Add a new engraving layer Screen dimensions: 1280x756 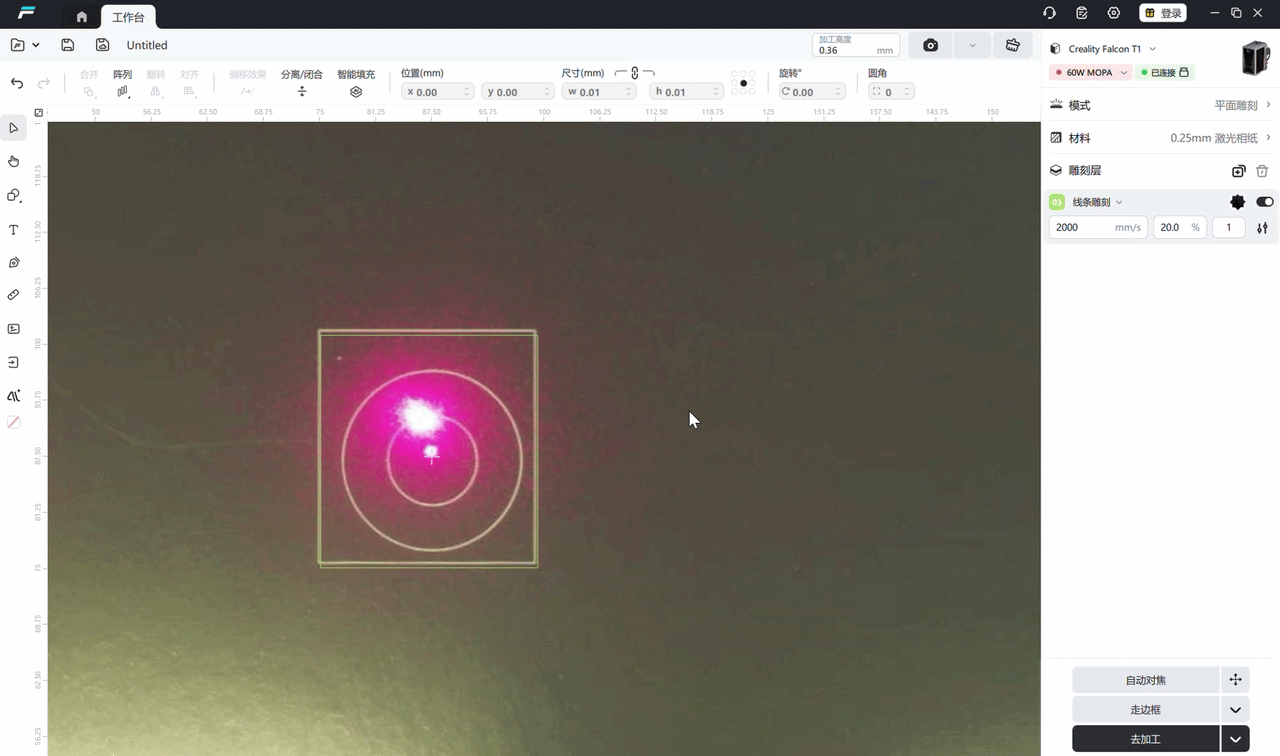(1239, 171)
